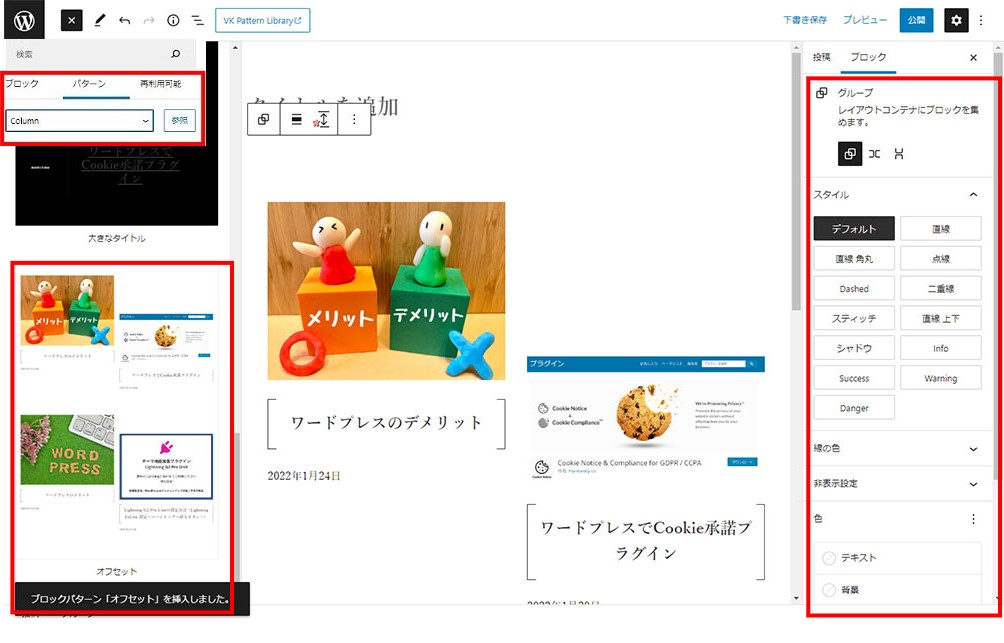Click the undo arrow in the top toolbar
The width and height of the screenshot is (1004, 643).
(x=124, y=20)
